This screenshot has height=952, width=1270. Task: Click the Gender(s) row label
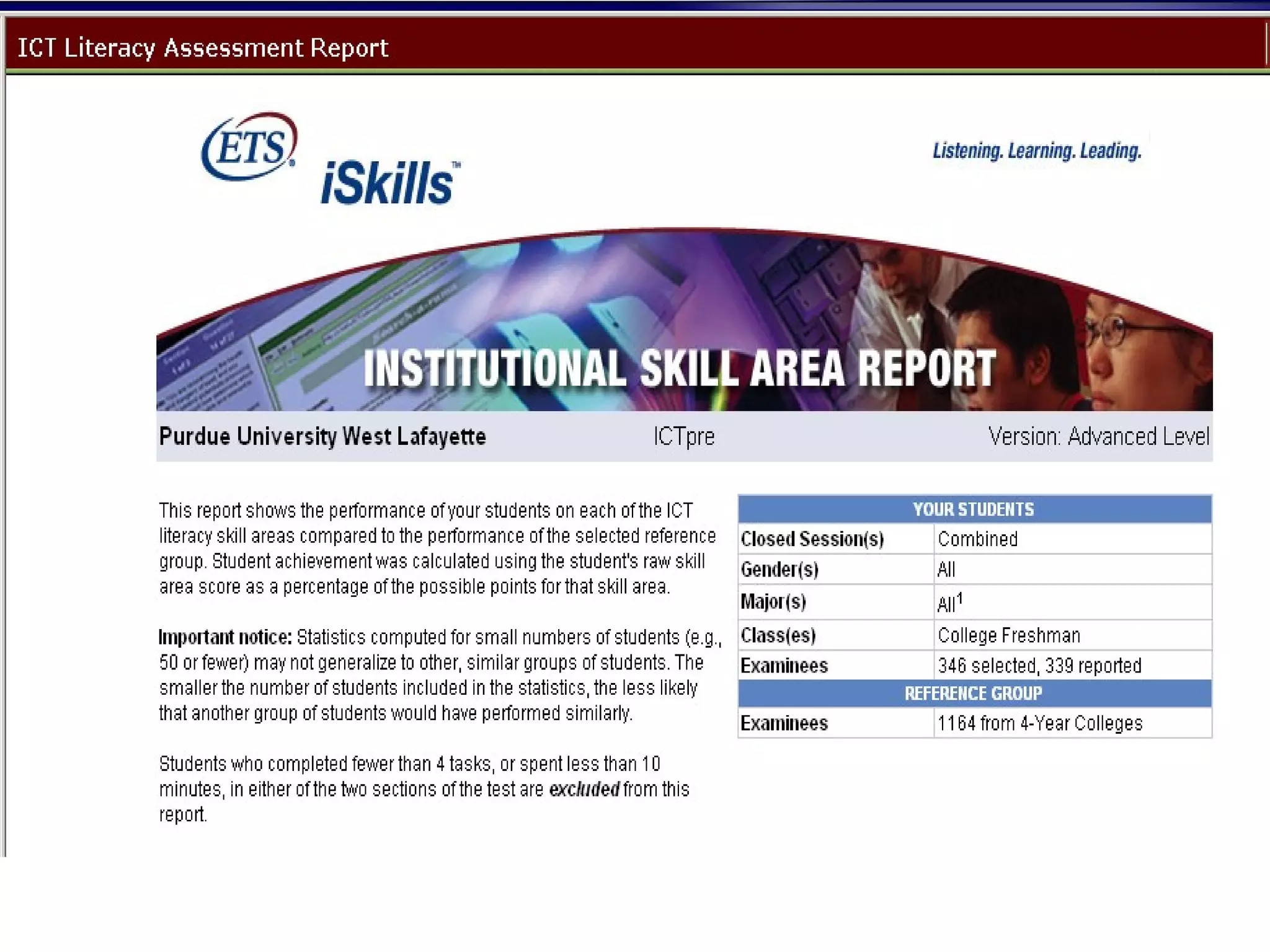pos(779,570)
